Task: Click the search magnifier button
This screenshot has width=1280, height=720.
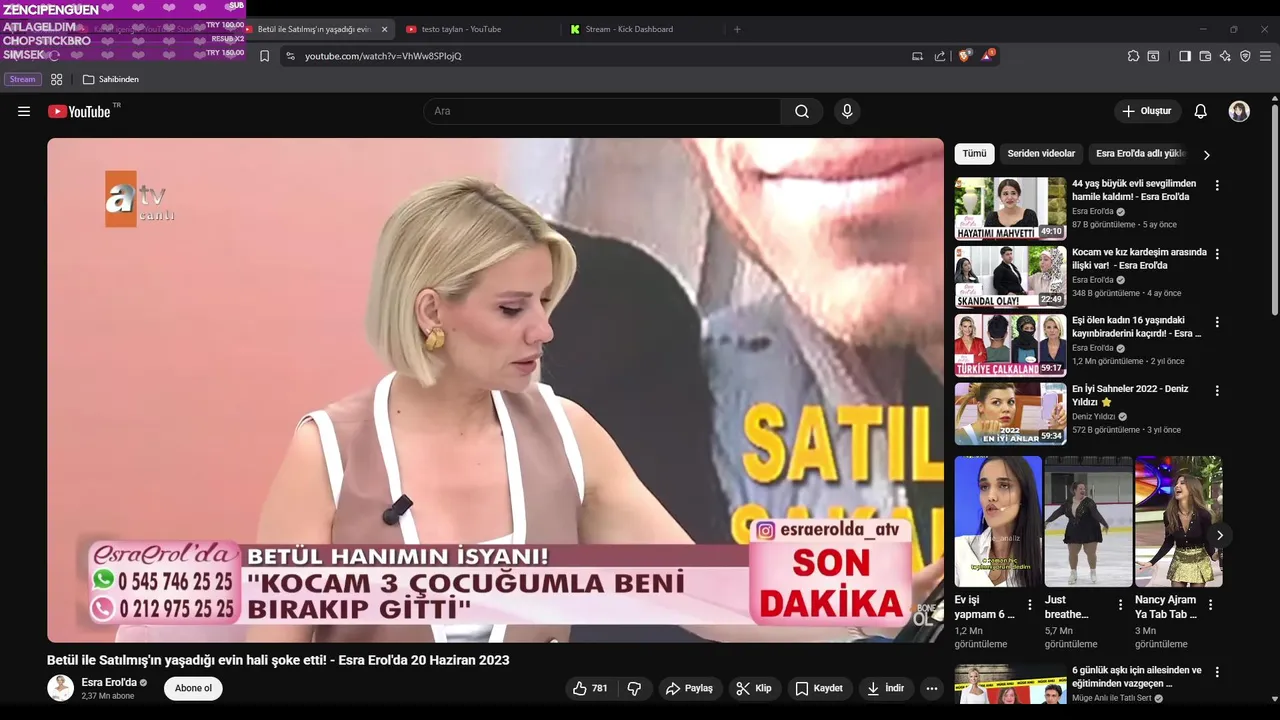Action: pyautogui.click(x=802, y=111)
